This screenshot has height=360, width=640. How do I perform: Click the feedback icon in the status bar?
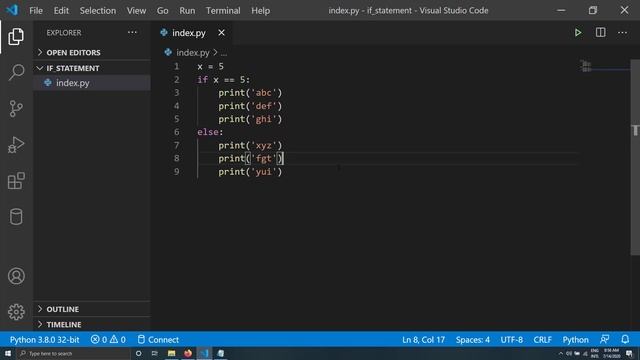[605, 340]
